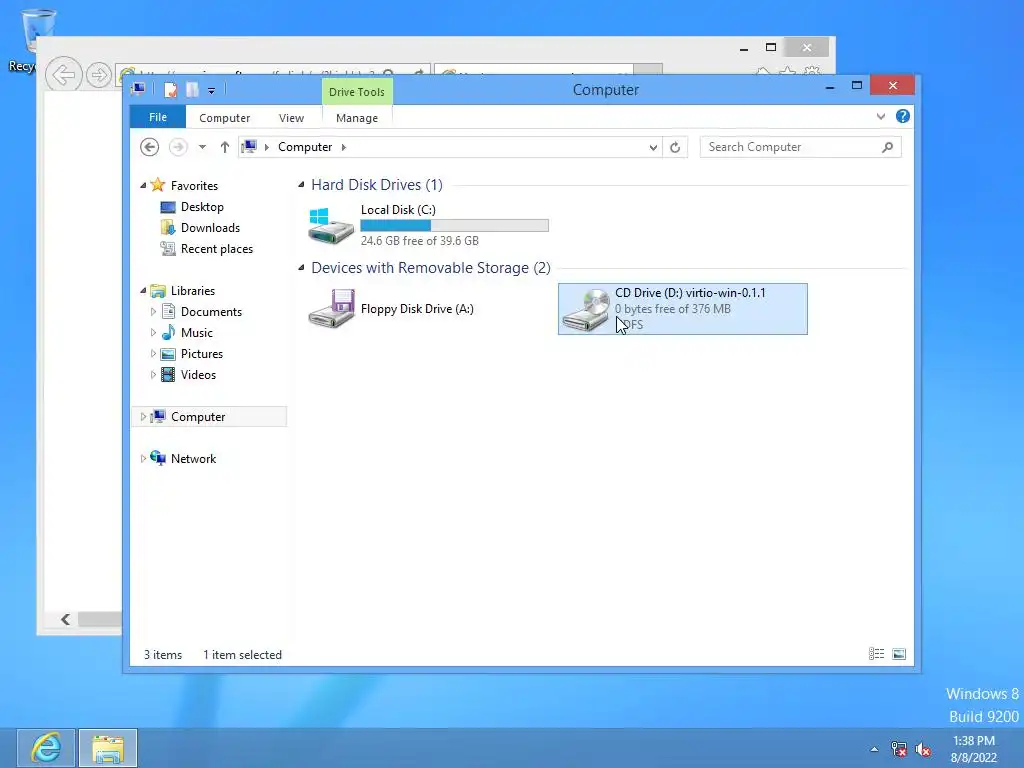Click the Explorer back arrow button
The image size is (1024, 768).
coord(150,147)
